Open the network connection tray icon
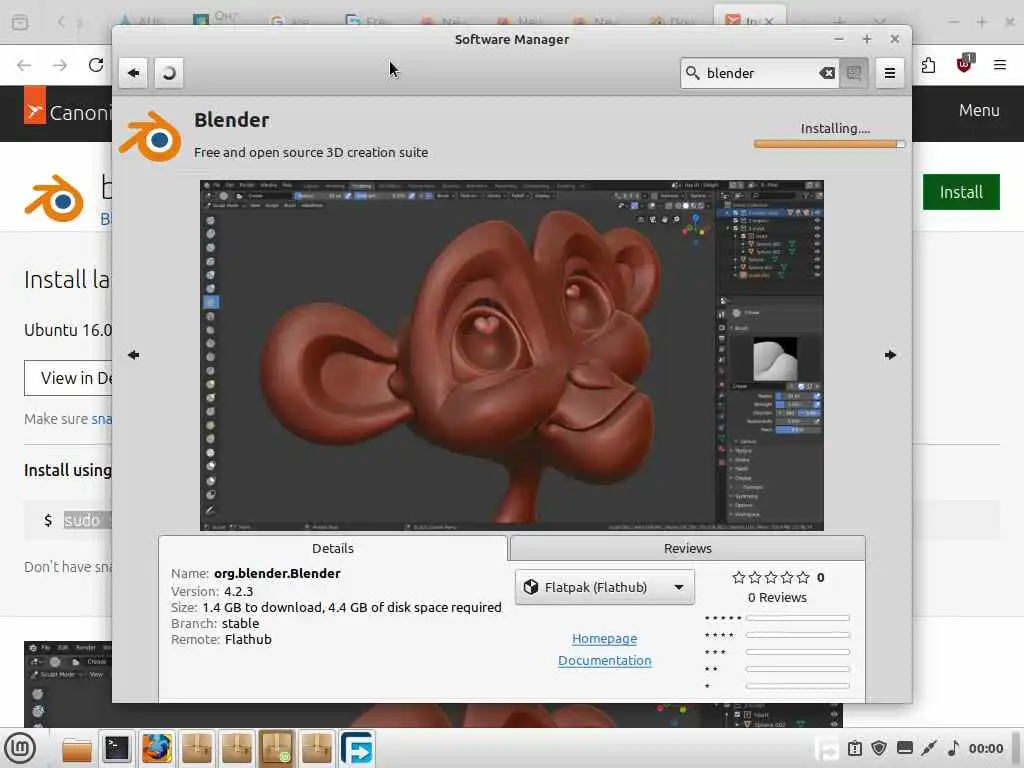 click(929, 748)
